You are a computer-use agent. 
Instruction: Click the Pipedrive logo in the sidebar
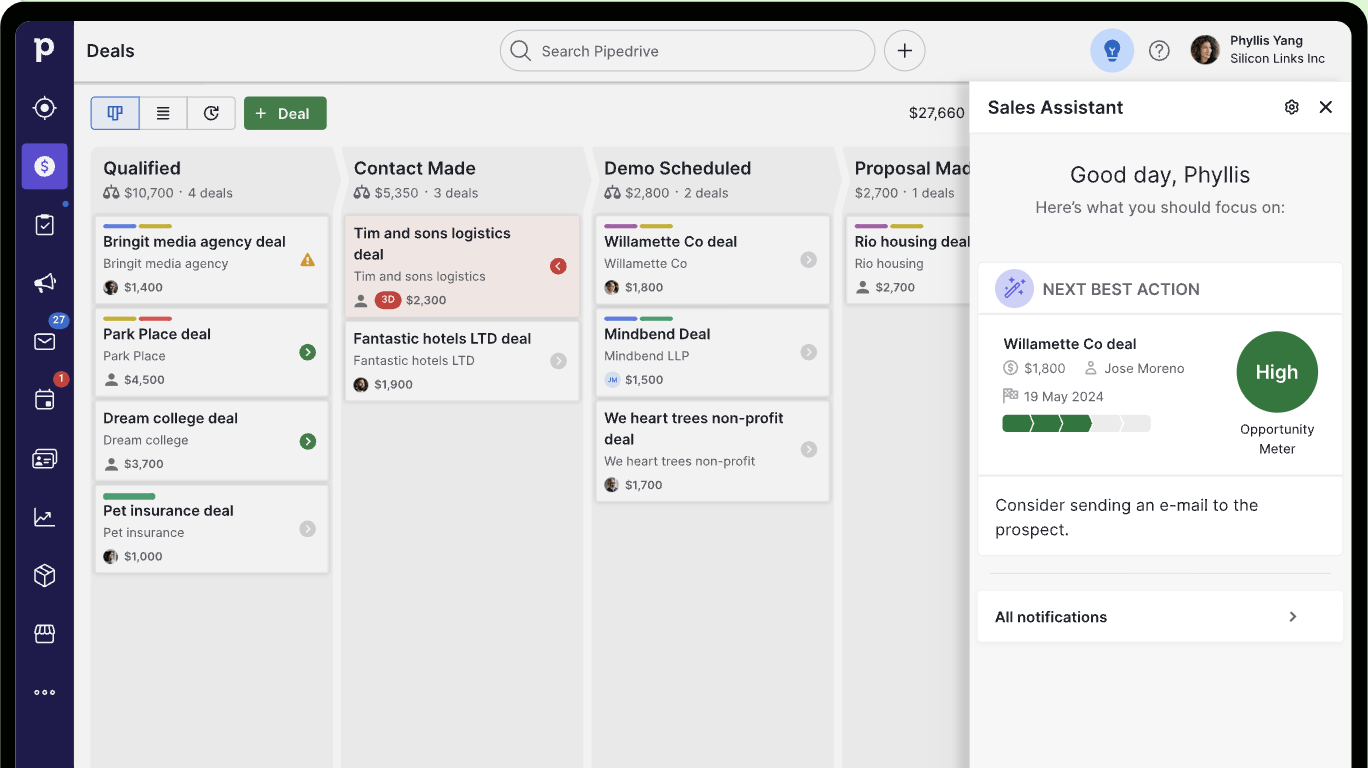44,49
